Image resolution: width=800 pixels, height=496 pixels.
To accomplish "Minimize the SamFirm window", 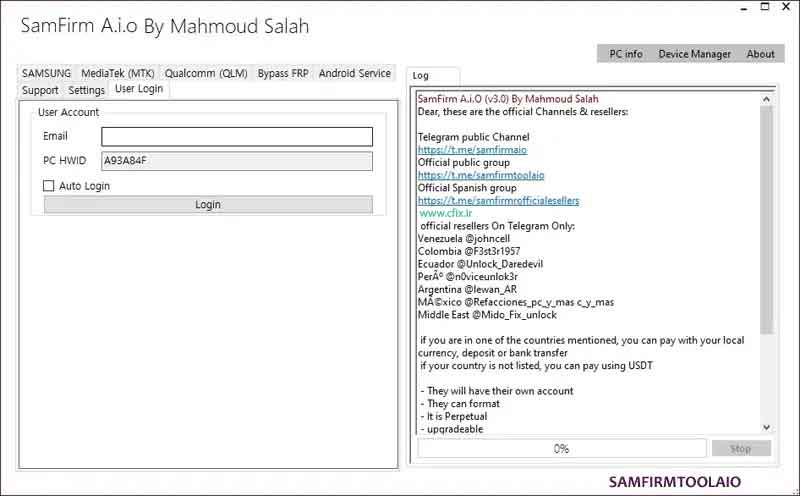I will 744,8.
